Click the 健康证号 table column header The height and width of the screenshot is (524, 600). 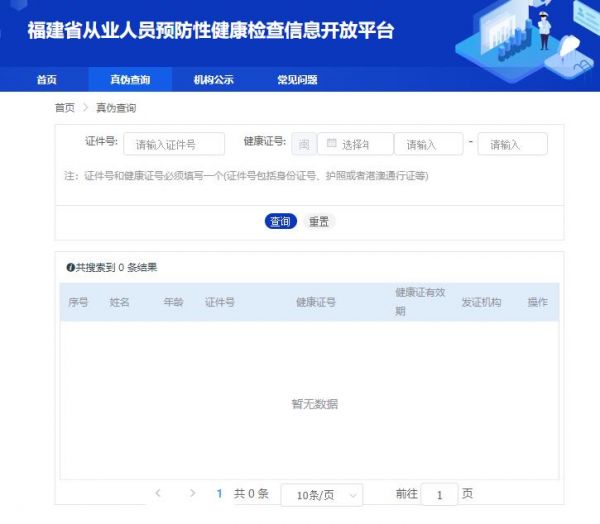point(316,302)
